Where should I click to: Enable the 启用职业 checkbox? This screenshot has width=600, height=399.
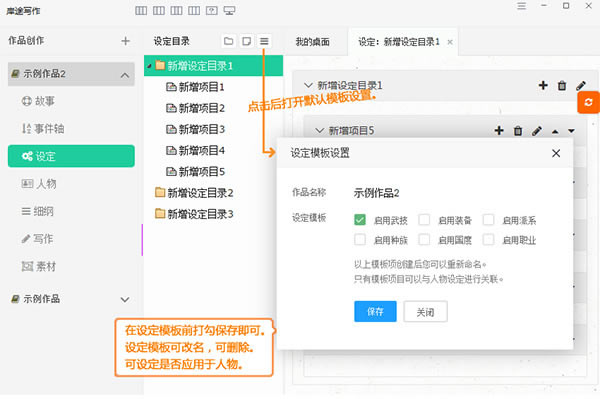coord(488,240)
